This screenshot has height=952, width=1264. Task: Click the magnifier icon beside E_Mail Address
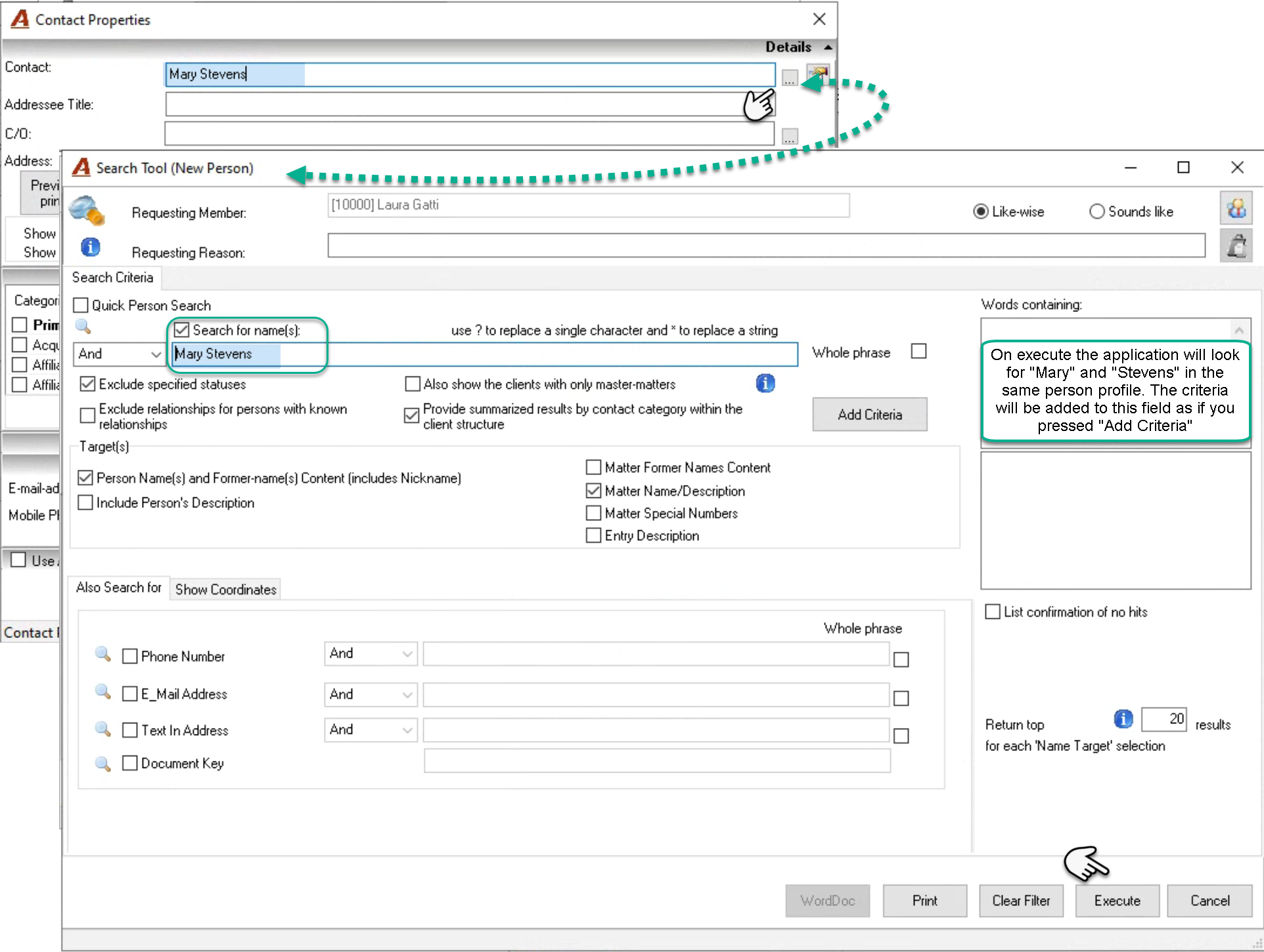(102, 691)
